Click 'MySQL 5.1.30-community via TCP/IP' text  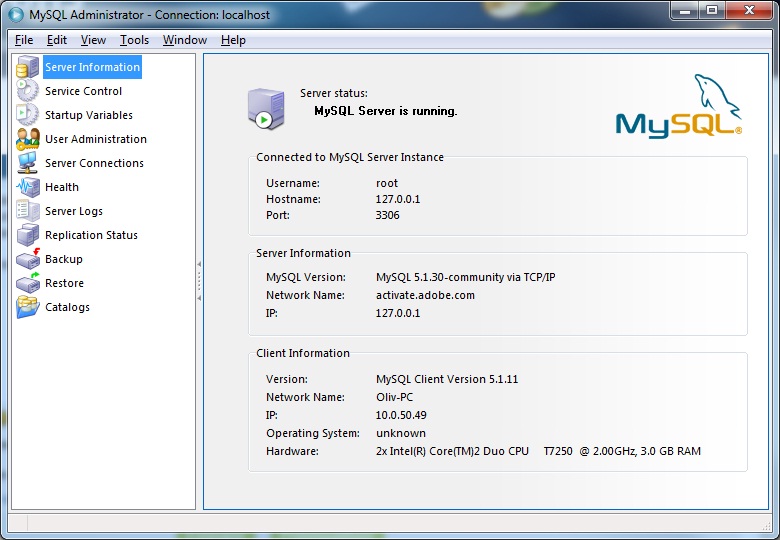coord(466,277)
